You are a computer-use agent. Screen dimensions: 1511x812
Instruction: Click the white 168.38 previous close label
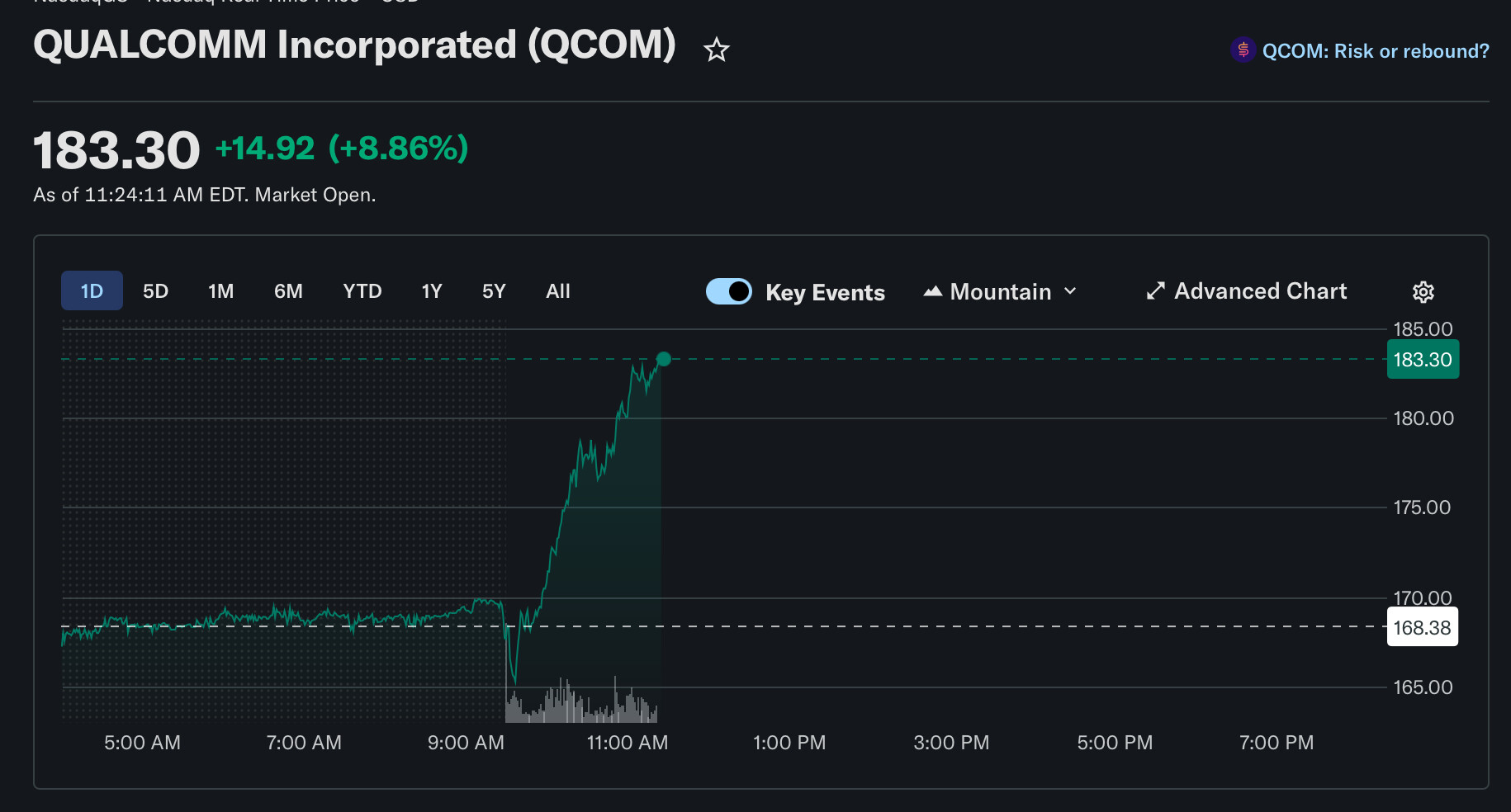[1423, 627]
